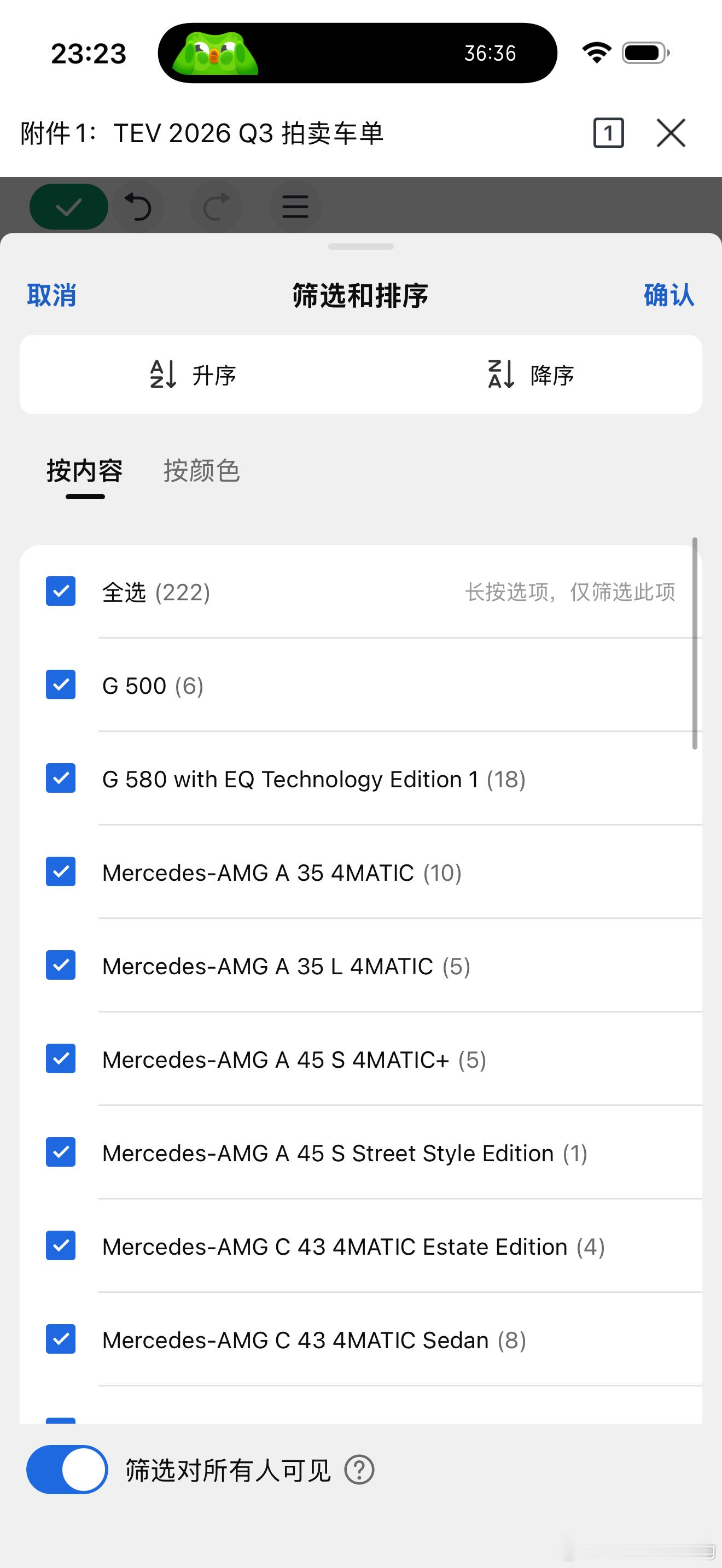Tap 确认 to apply the filter
The height and width of the screenshot is (1568, 722).
tap(669, 295)
